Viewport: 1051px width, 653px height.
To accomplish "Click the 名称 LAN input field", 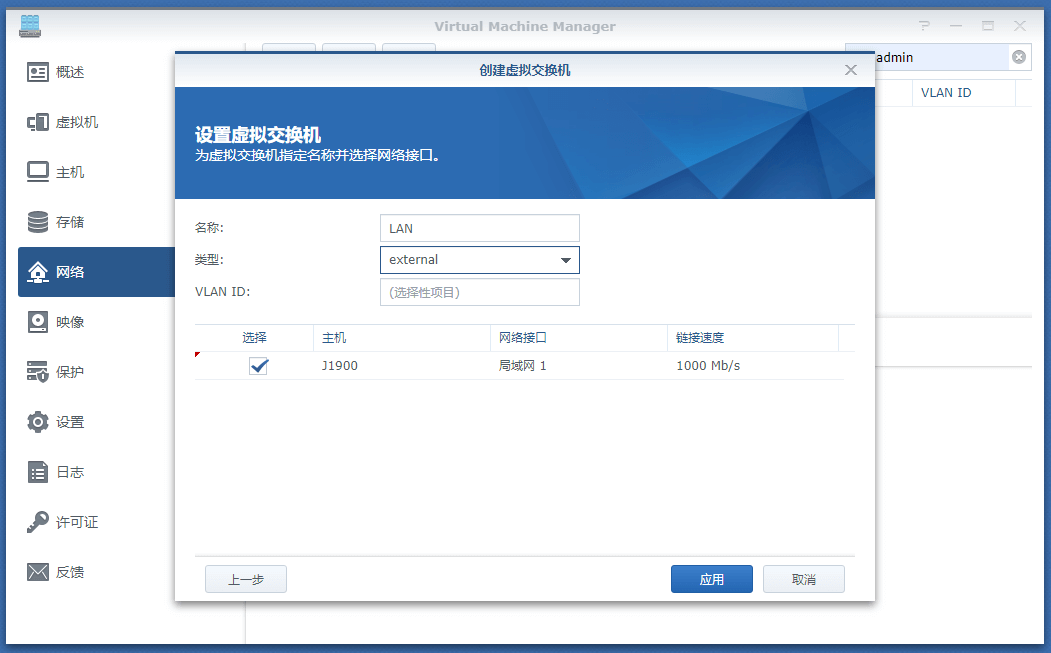I will pos(480,228).
